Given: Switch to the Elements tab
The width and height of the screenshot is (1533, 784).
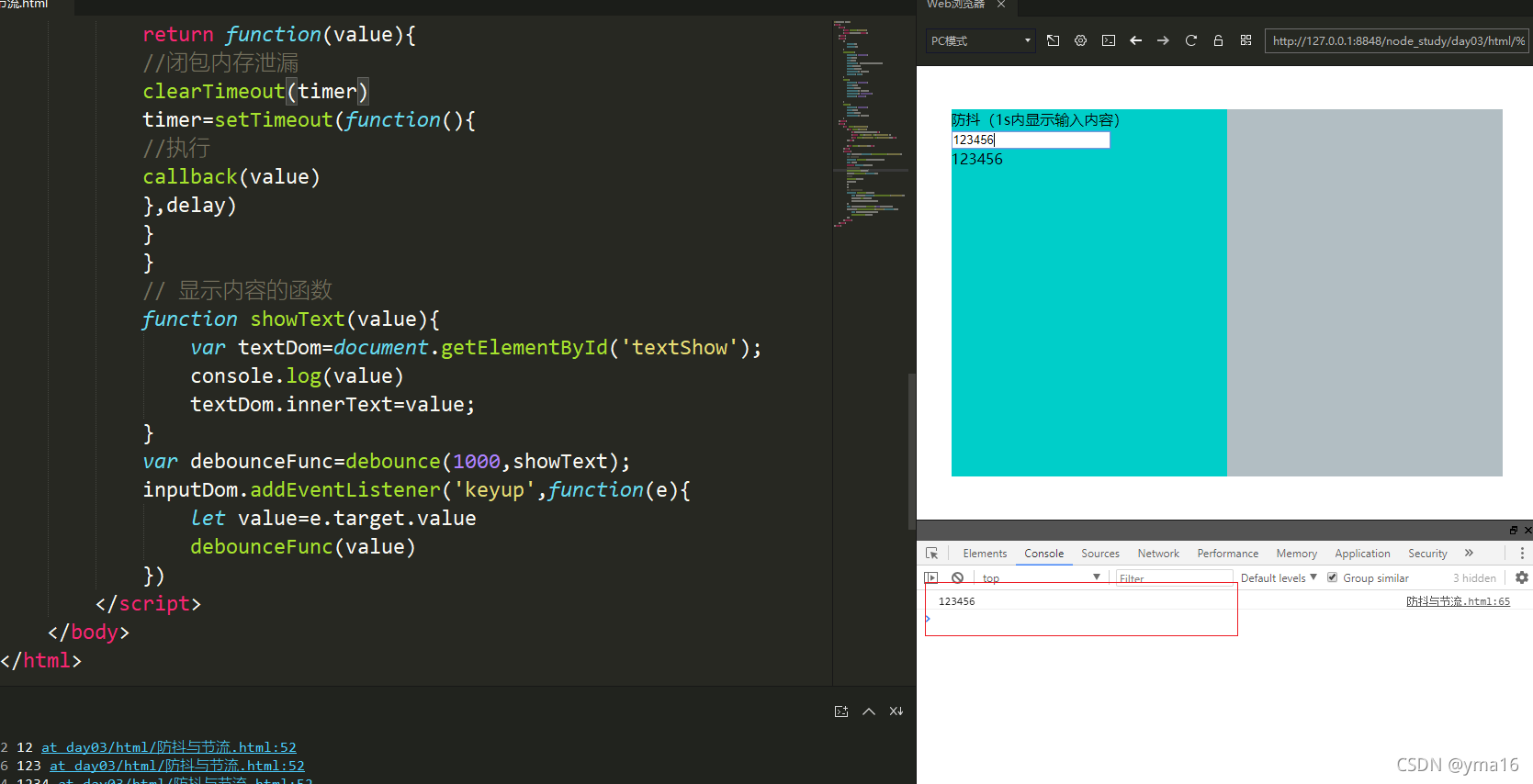Looking at the screenshot, I should pos(985,554).
